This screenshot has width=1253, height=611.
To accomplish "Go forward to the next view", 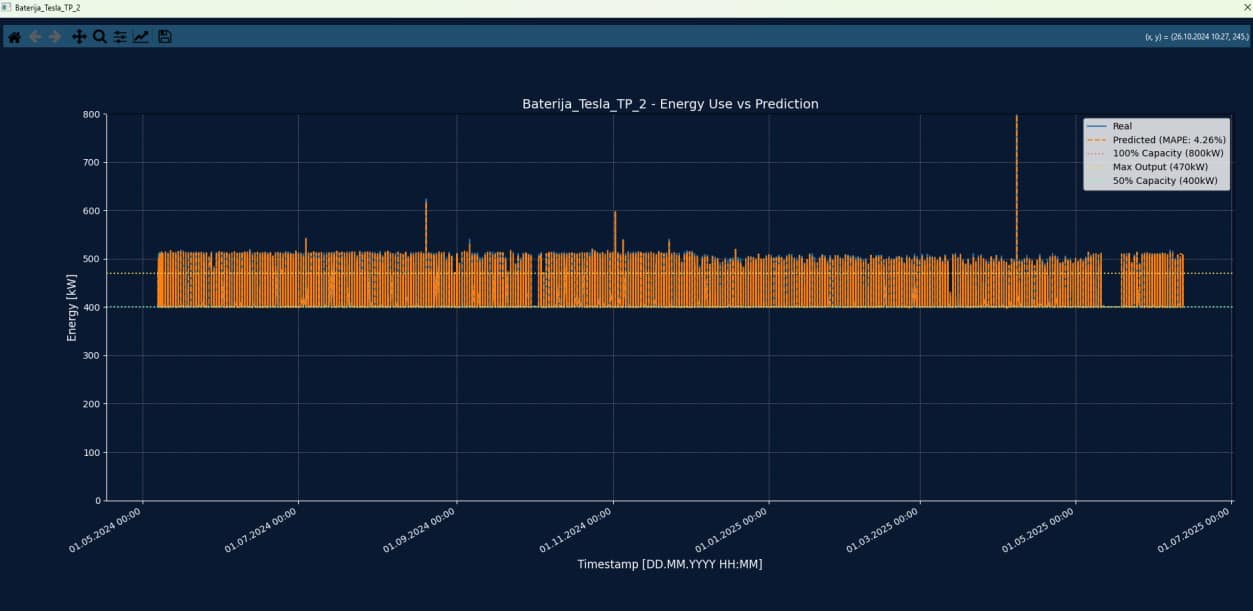I will pos(55,37).
